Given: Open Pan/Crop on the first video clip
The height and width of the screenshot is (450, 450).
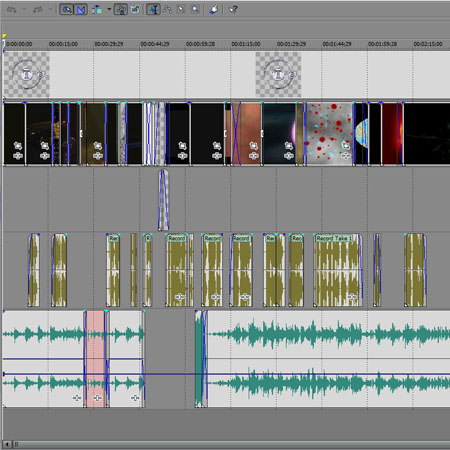Looking at the screenshot, I should point(18,146).
